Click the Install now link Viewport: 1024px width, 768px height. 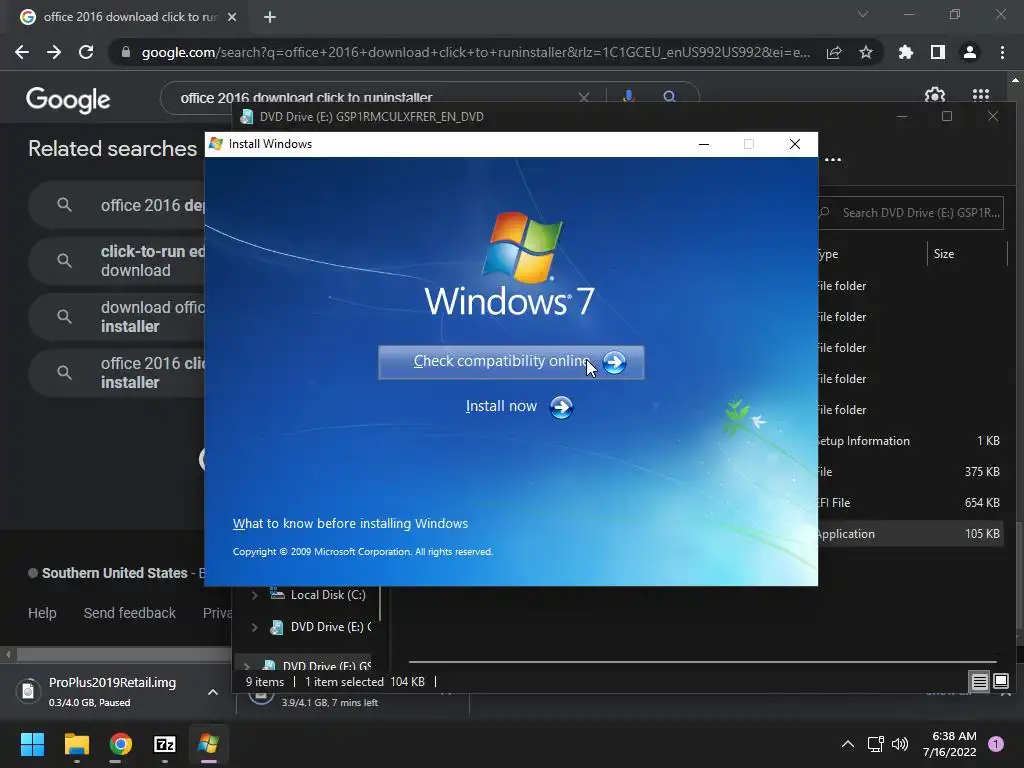tap(501, 406)
